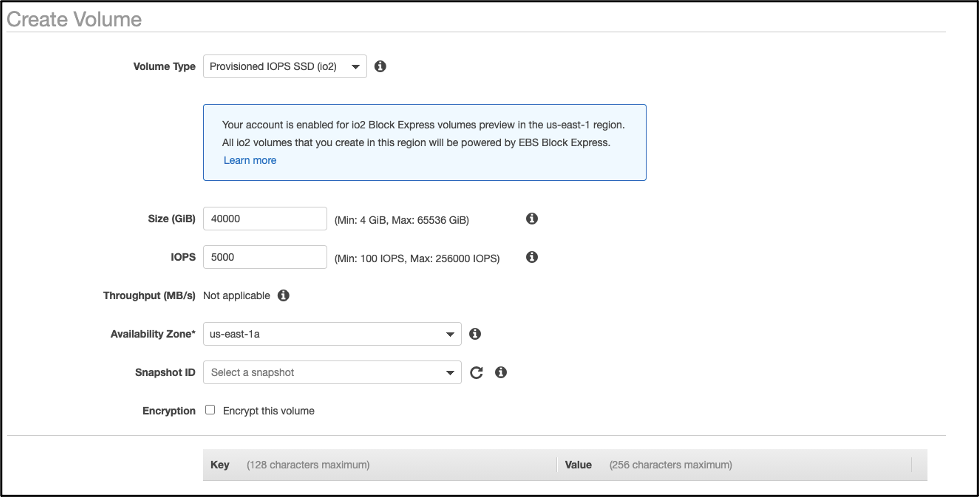The width and height of the screenshot is (979, 497).
Task: Open the Volume Type dropdown
Action: coord(285,67)
